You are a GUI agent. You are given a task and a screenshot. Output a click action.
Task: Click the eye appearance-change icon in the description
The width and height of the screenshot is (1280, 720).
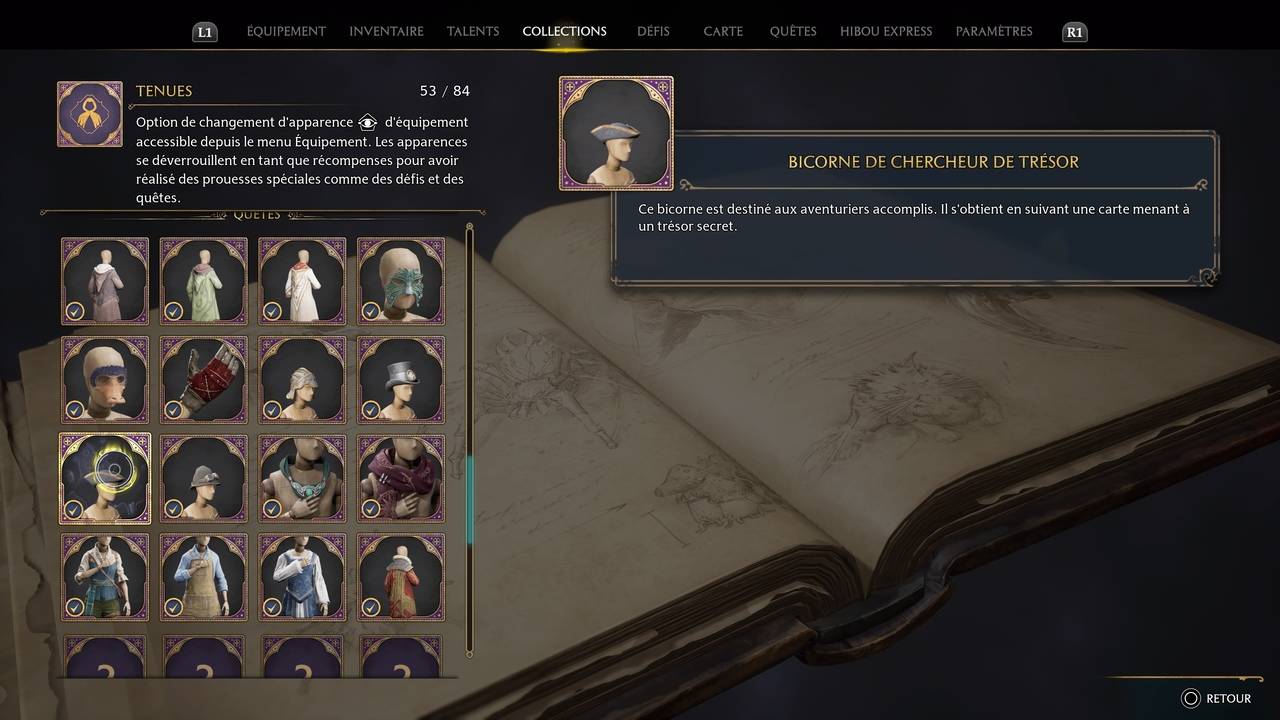point(368,122)
